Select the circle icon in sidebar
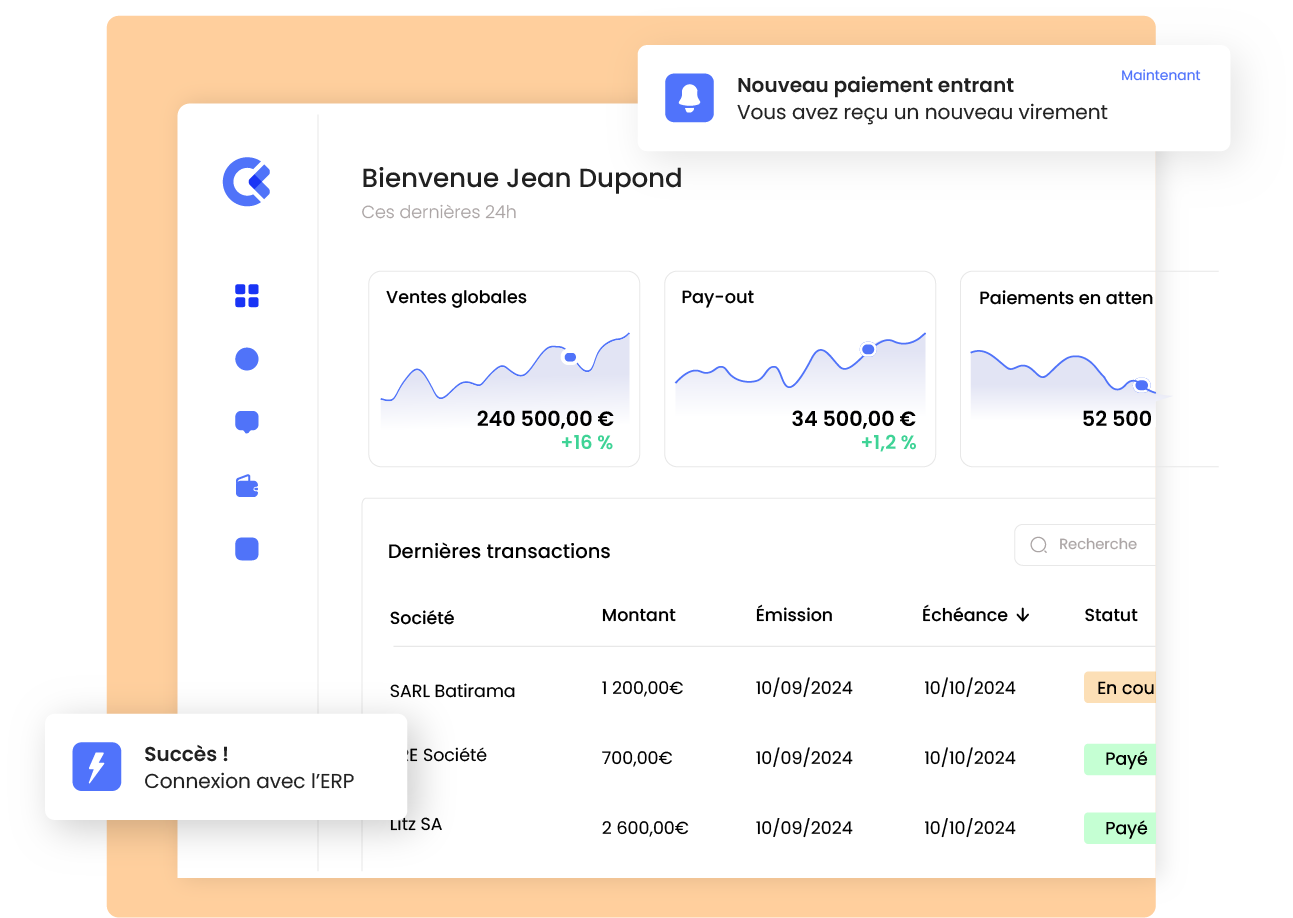 click(x=247, y=359)
